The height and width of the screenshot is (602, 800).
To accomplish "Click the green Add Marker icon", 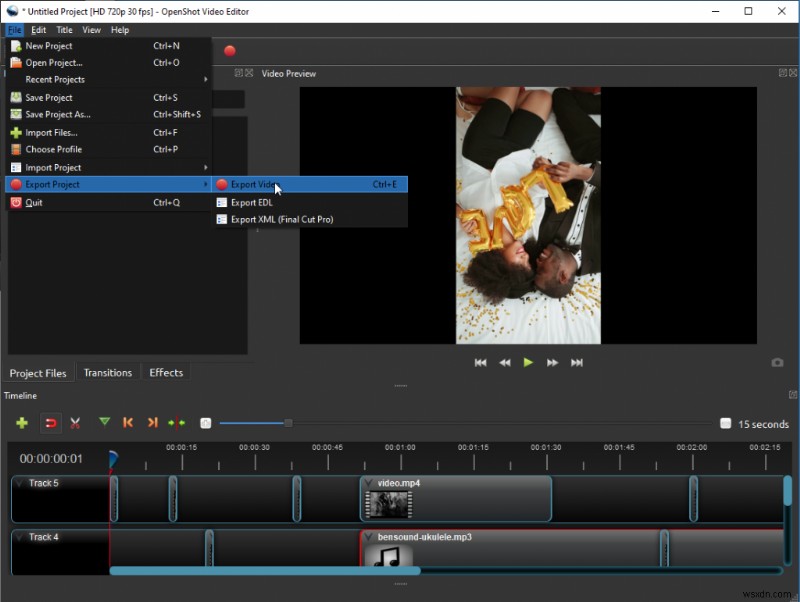I will tap(104, 423).
